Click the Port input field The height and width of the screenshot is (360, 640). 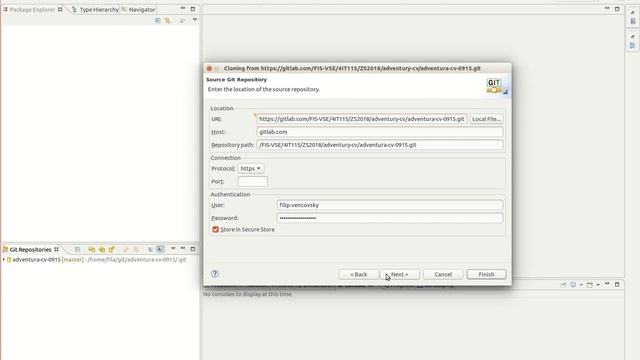coord(252,181)
